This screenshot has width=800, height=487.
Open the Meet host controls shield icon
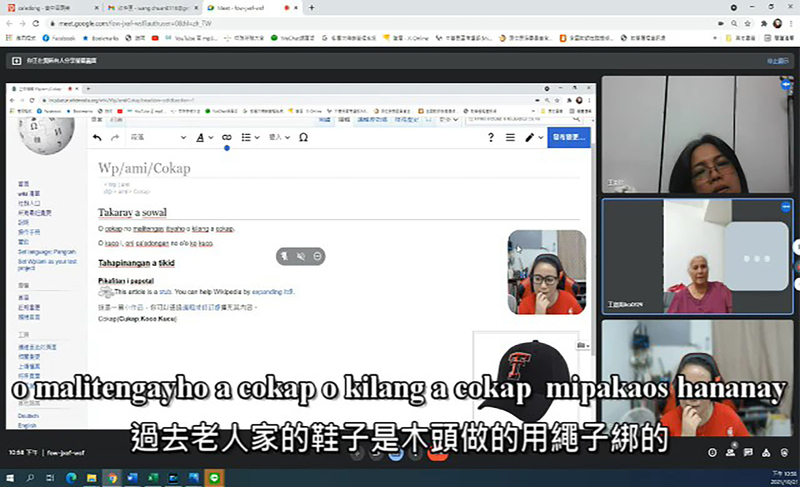click(784, 452)
